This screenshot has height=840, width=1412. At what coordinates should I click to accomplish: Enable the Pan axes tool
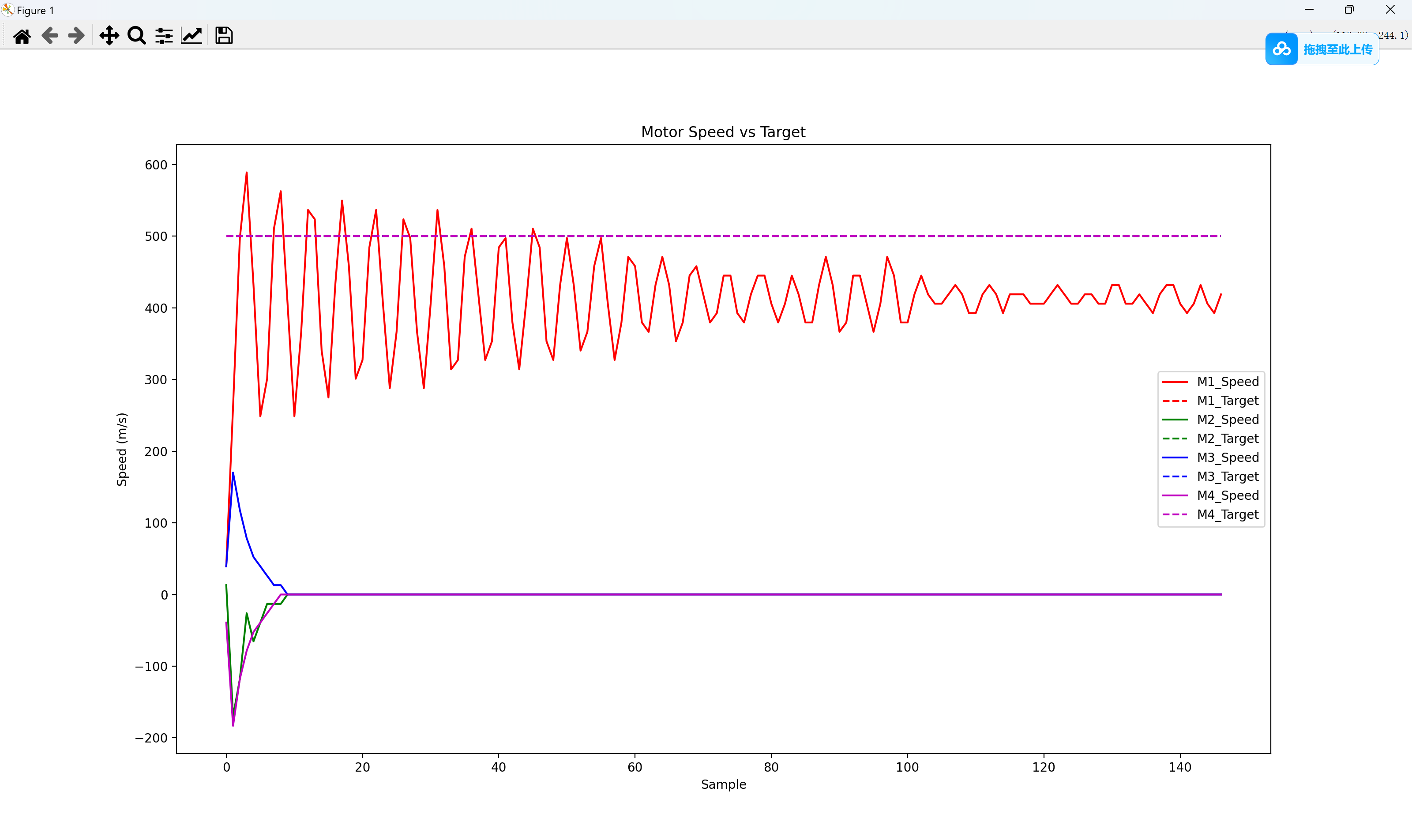[109, 36]
